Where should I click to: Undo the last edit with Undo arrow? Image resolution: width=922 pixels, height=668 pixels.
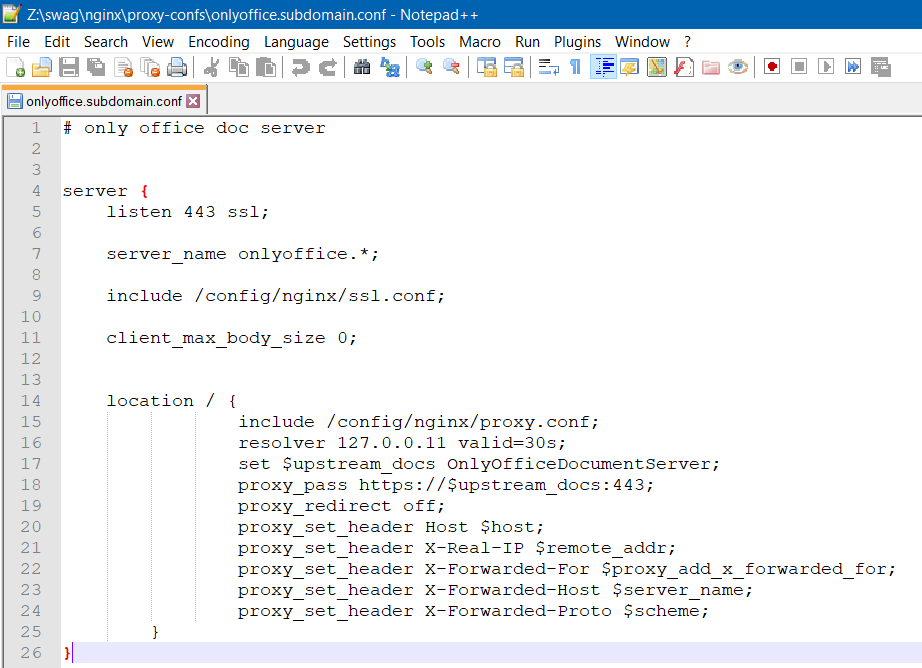pos(300,67)
